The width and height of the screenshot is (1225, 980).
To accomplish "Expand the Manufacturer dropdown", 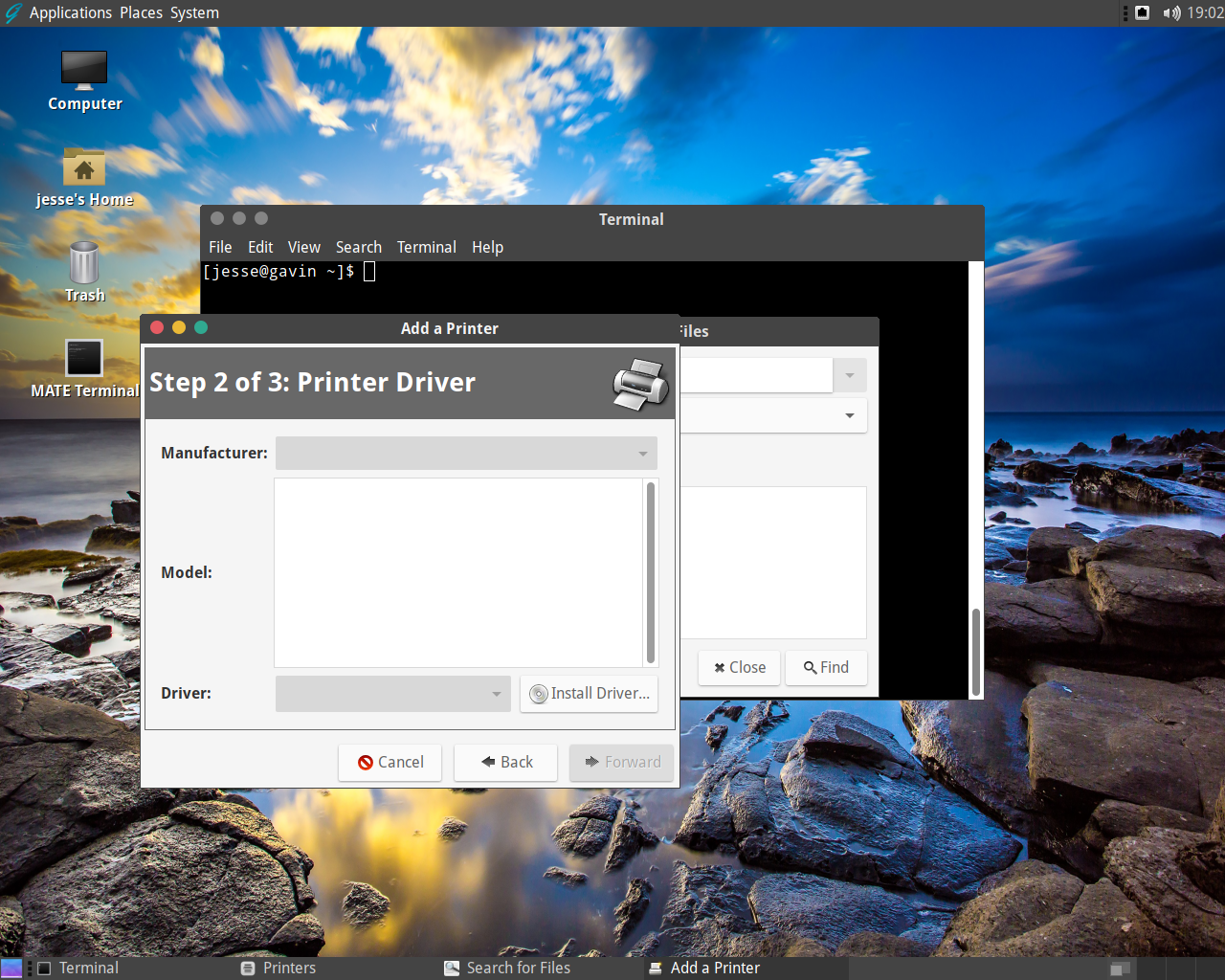I will point(466,453).
